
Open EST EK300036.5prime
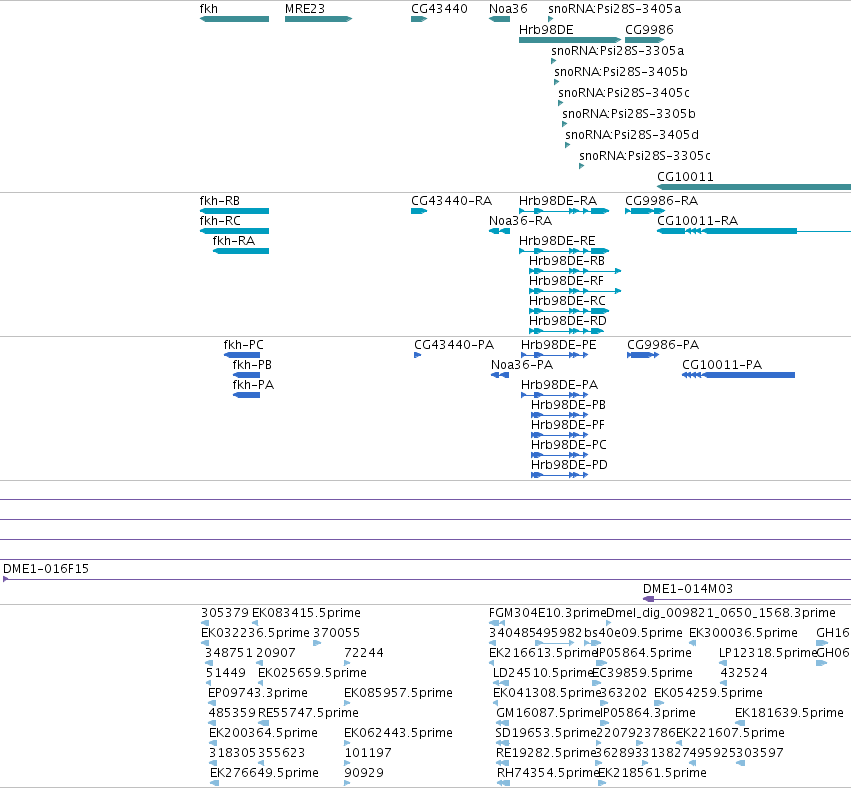click(693, 643)
